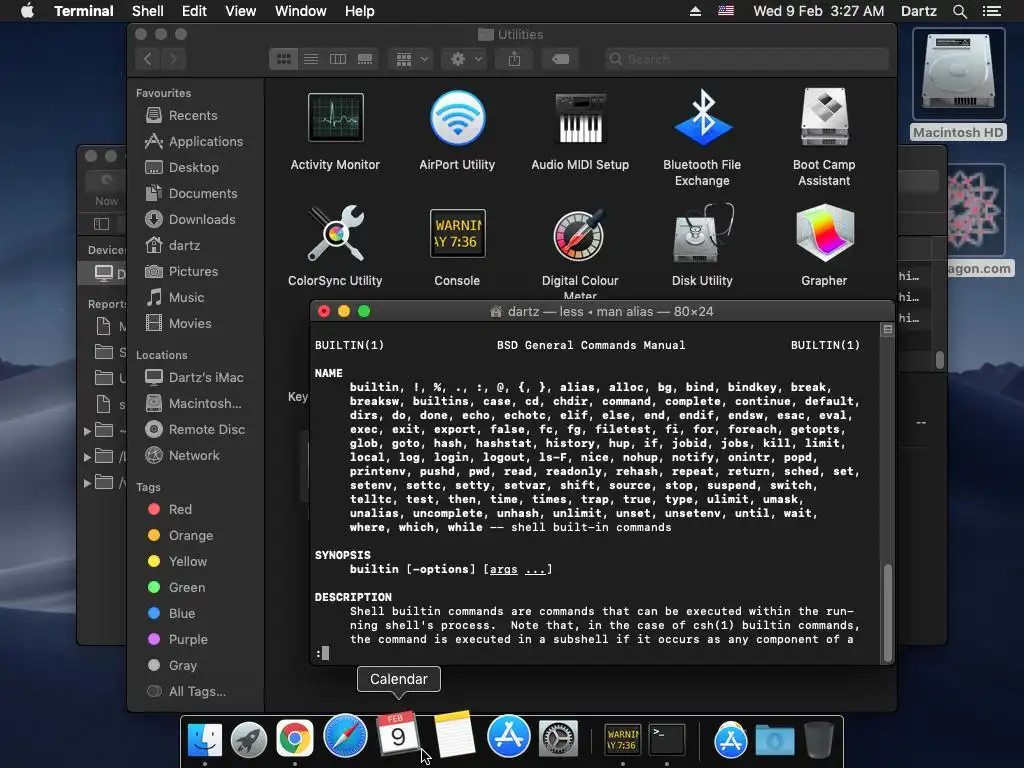Open the View menu
The image size is (1024, 768).
click(x=240, y=11)
